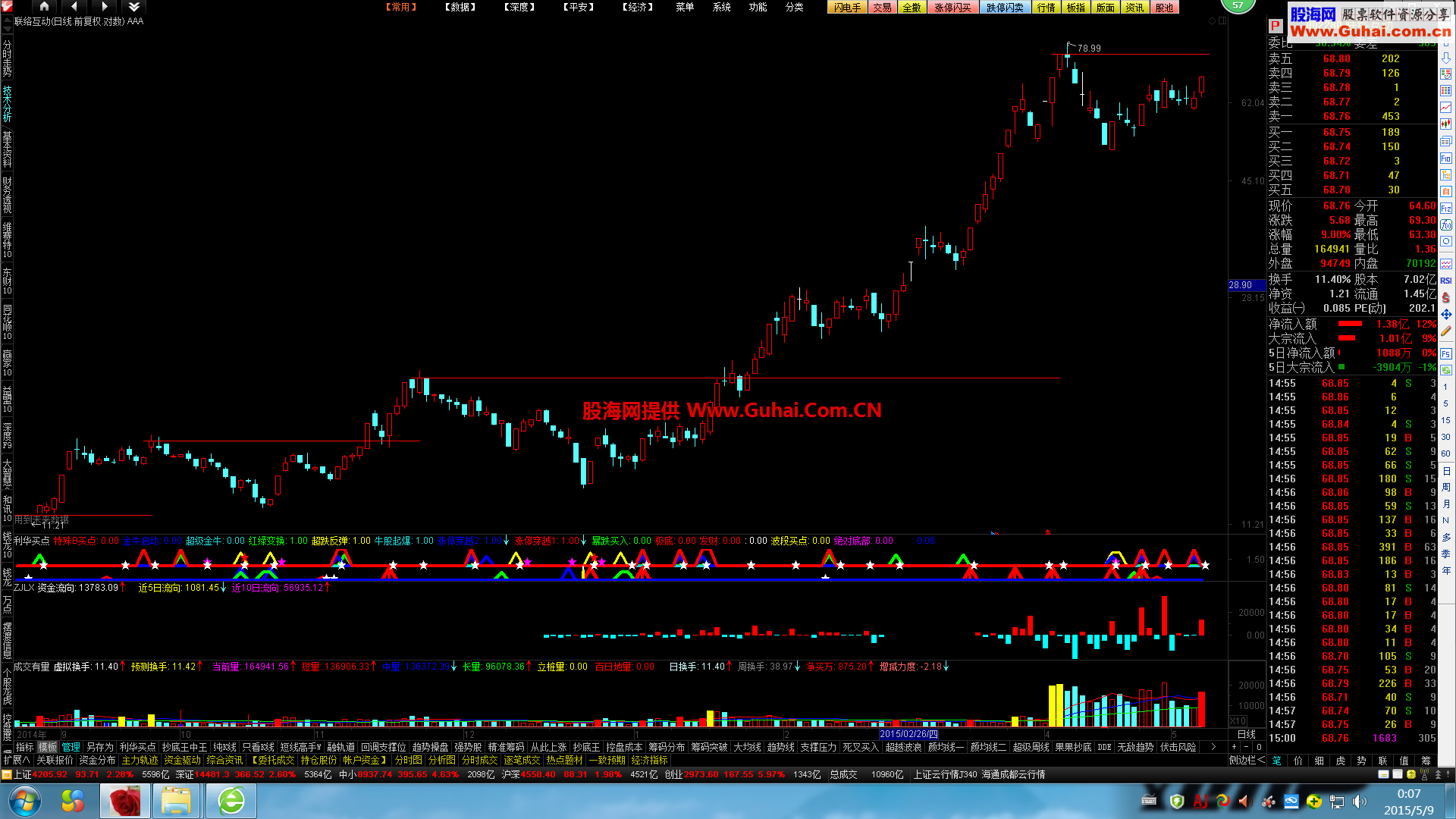The width and height of the screenshot is (1456, 819).
Task: Click the red S sidebar icon
Action: click(1446, 297)
